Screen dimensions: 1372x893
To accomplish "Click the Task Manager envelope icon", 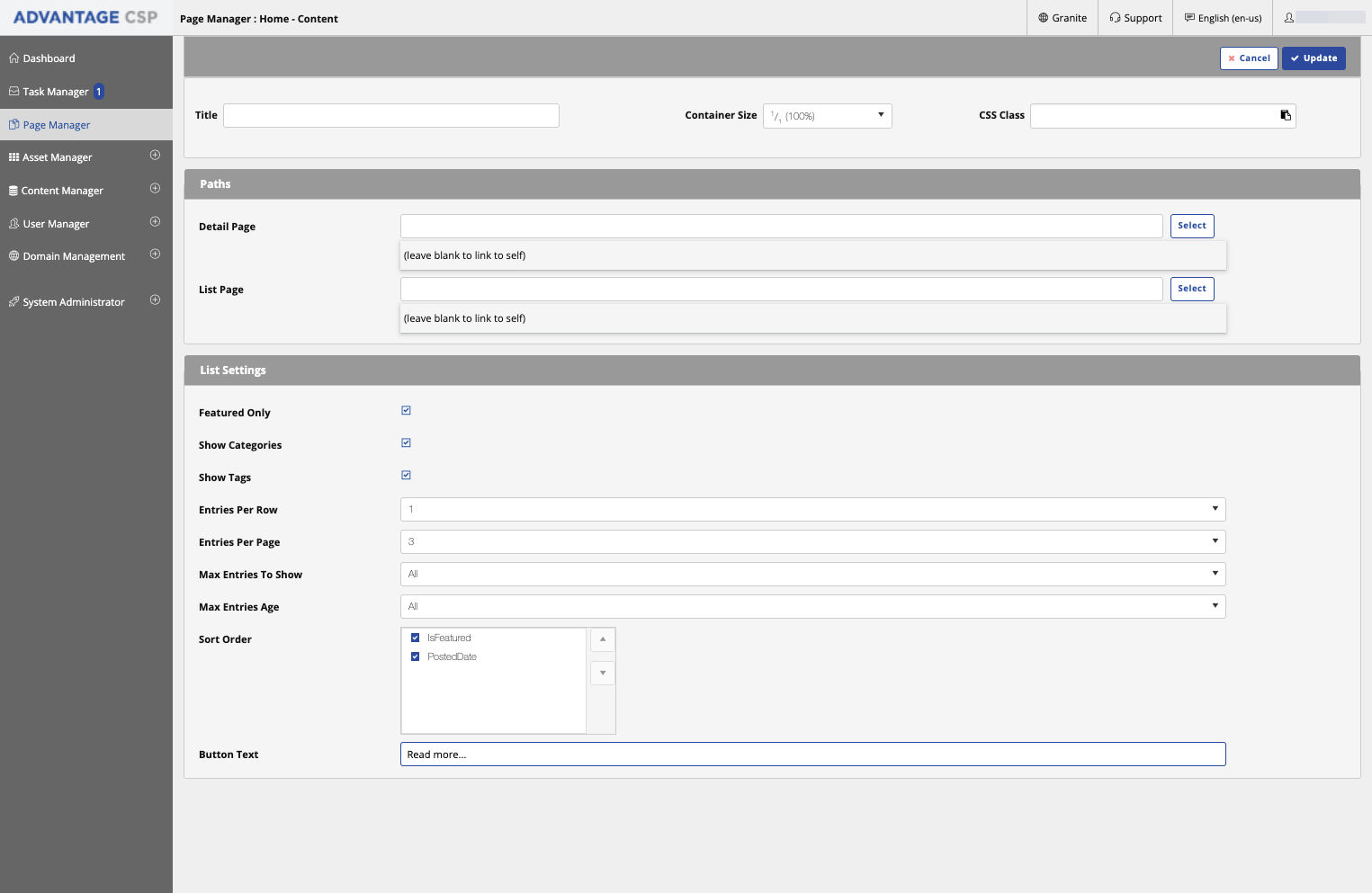I will 13,92.
